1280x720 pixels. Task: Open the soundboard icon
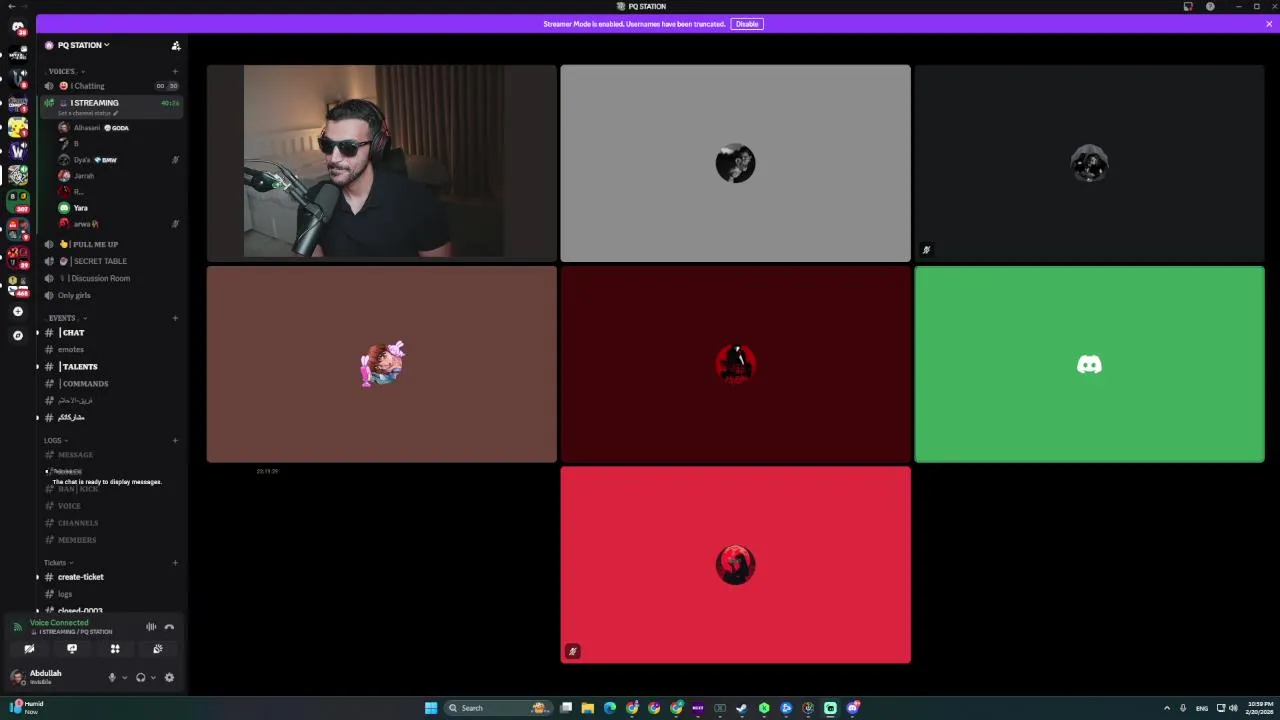158,649
